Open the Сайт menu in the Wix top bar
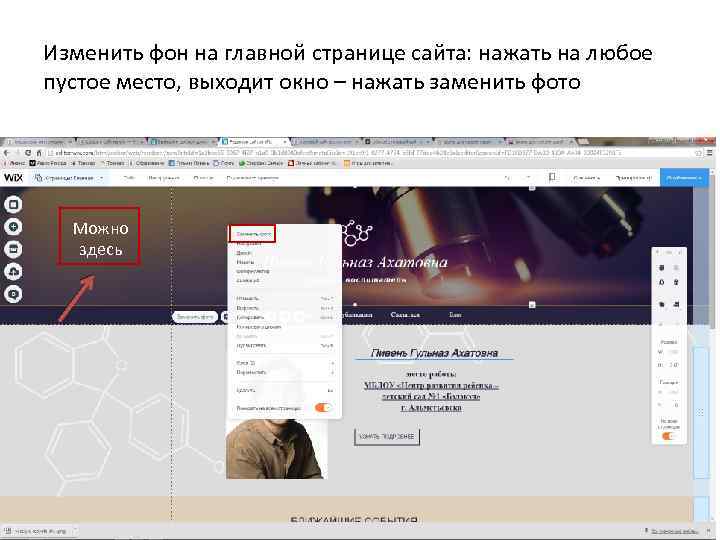This screenshot has height=540, width=720. tap(129, 178)
